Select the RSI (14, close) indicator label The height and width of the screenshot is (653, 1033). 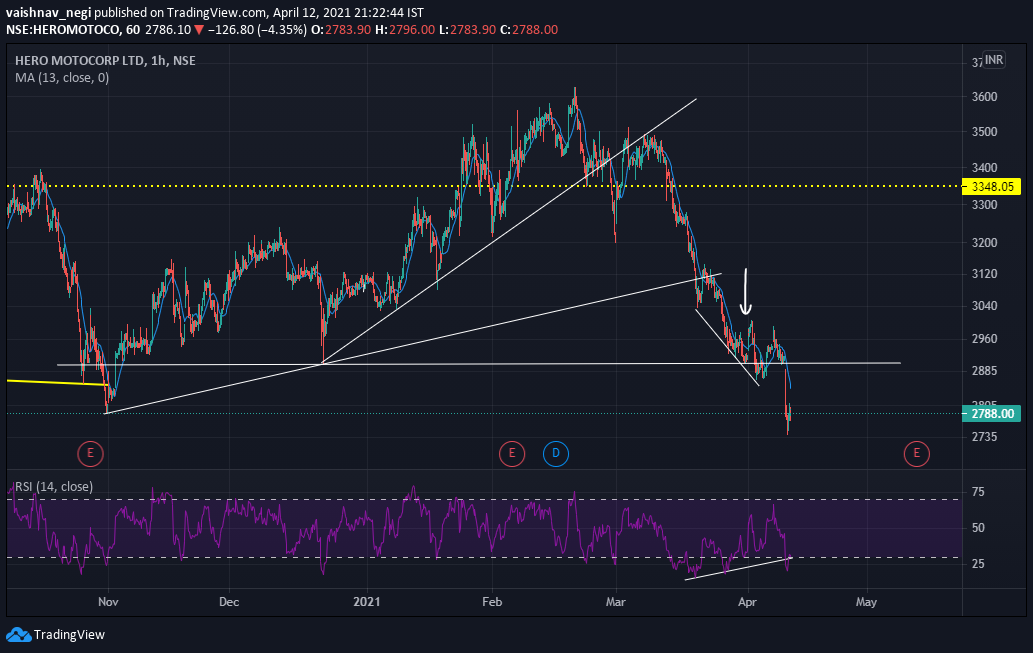(x=54, y=486)
